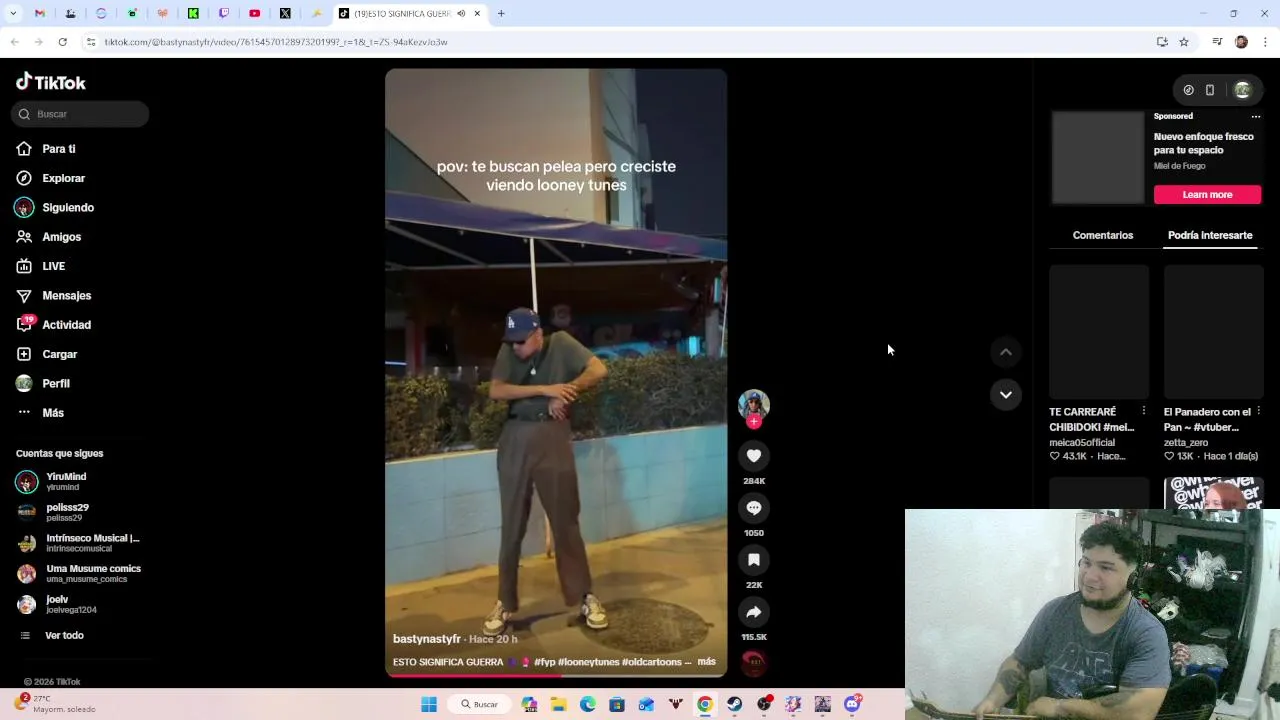Go to the next video arrow
The image size is (1280, 720).
click(x=1006, y=394)
